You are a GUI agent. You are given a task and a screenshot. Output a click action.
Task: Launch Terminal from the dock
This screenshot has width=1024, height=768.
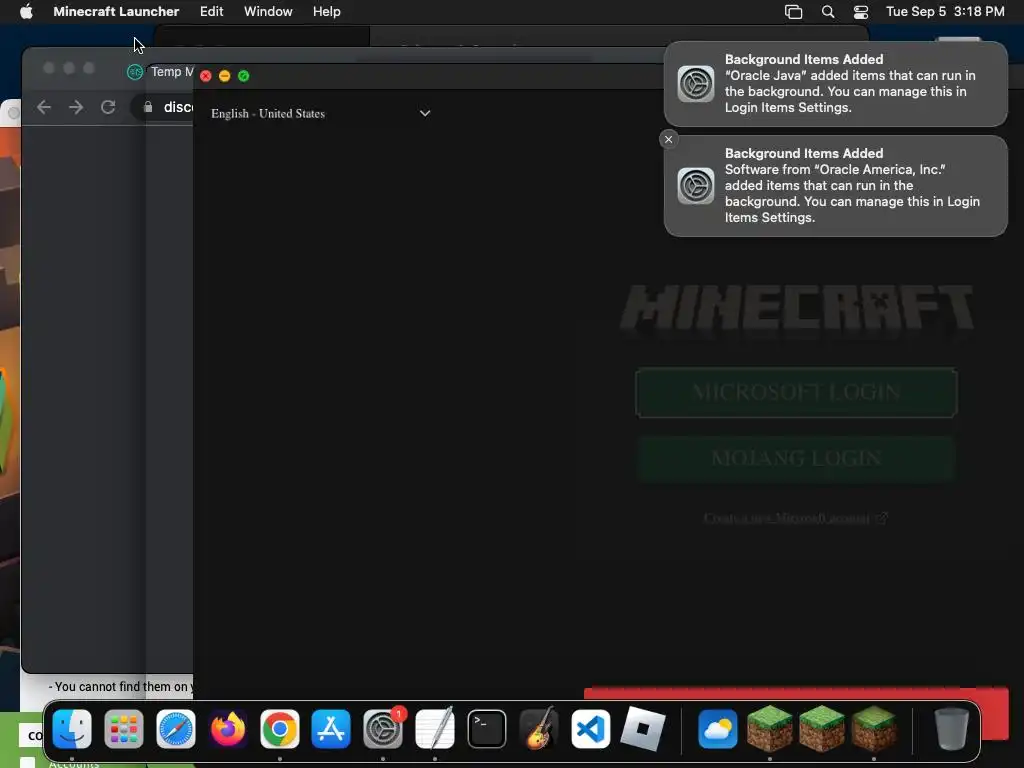(487, 729)
